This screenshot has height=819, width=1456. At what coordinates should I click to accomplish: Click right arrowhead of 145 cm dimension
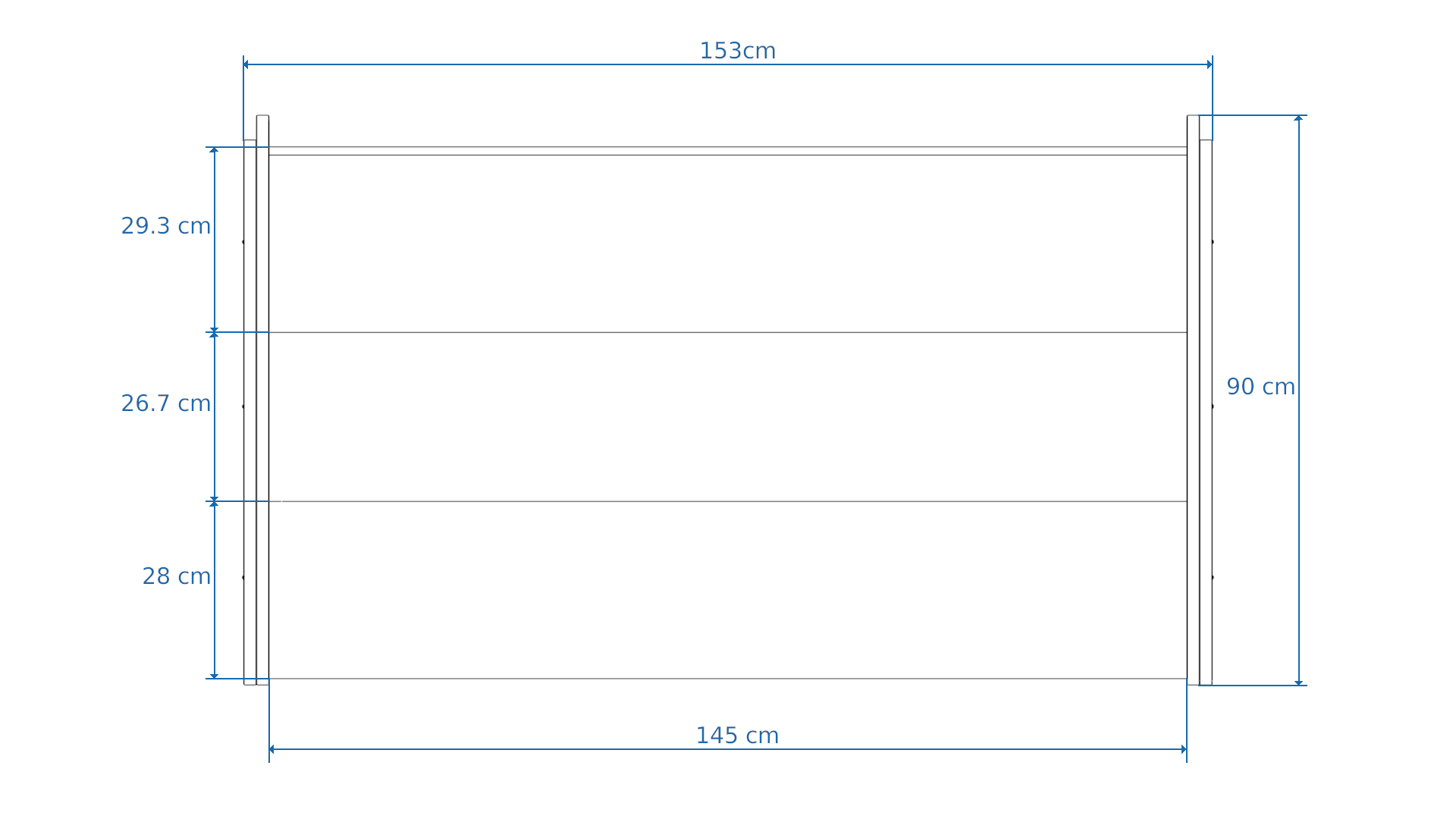pos(1184,749)
